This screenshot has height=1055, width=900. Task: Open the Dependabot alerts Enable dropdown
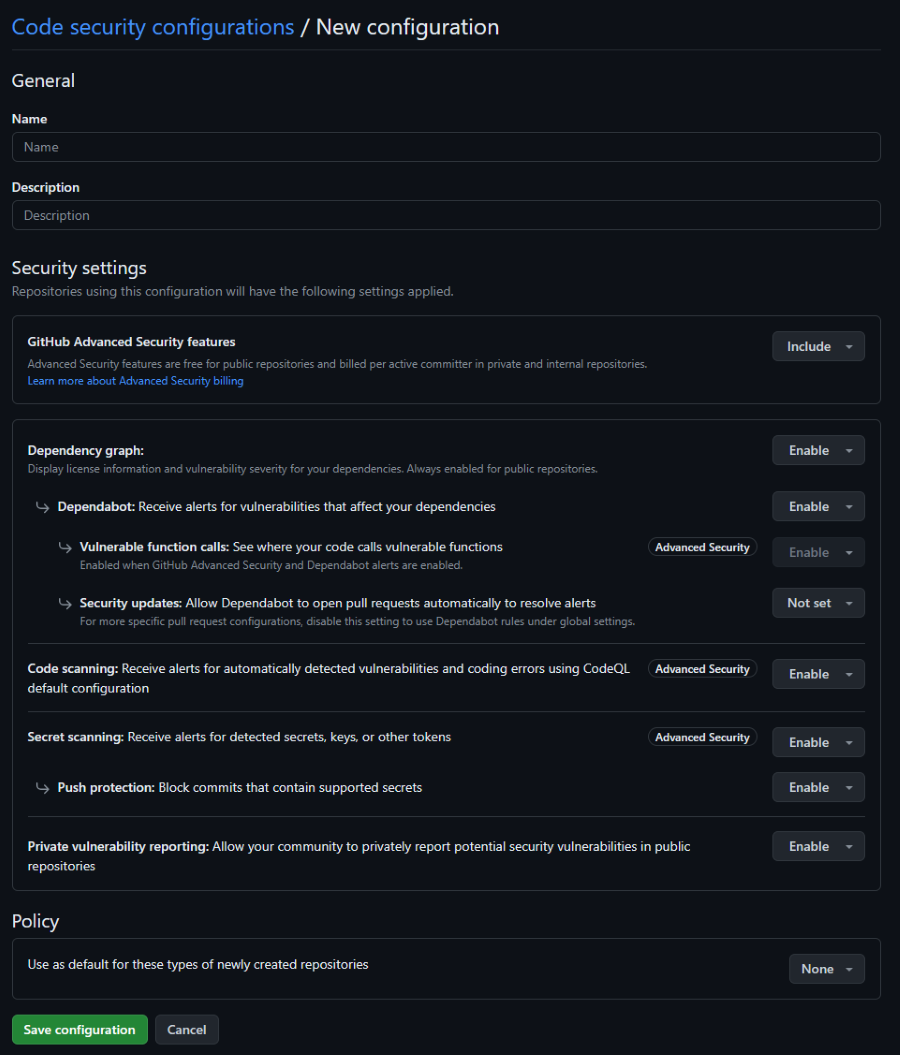818,507
